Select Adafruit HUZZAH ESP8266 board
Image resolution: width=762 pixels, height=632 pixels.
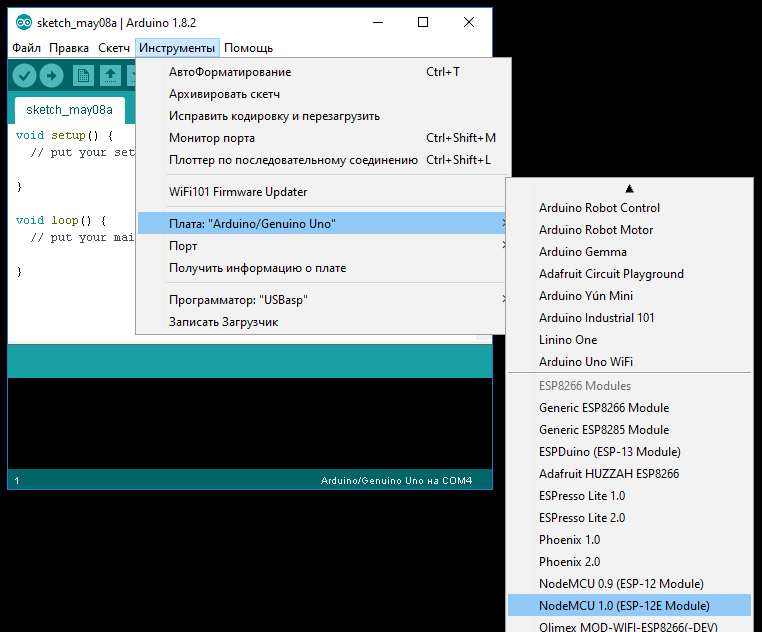(629, 474)
